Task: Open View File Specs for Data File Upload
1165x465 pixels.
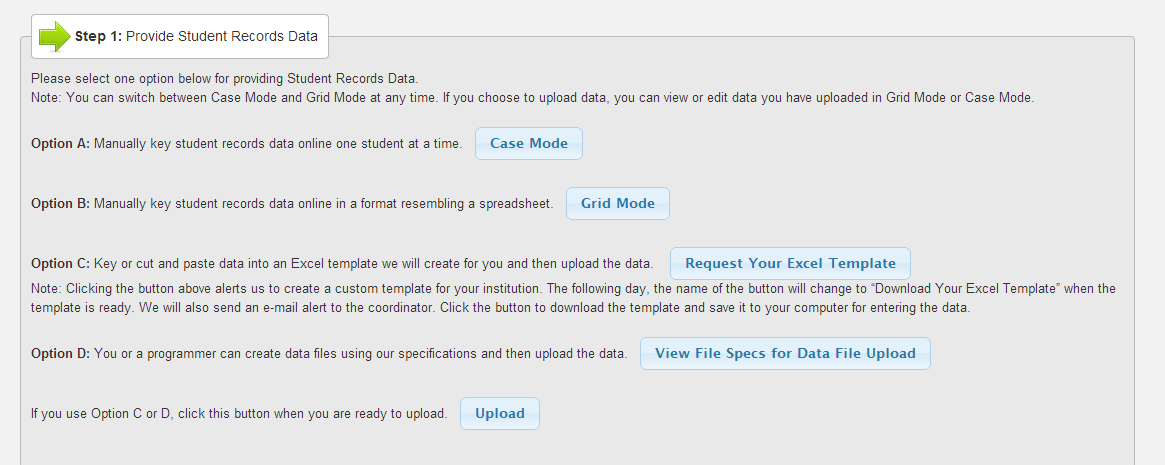Action: coord(785,353)
